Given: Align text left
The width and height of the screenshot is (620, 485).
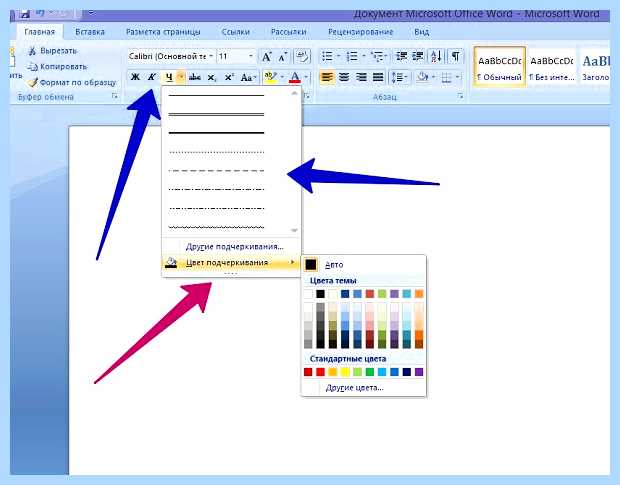Looking at the screenshot, I should (327, 77).
